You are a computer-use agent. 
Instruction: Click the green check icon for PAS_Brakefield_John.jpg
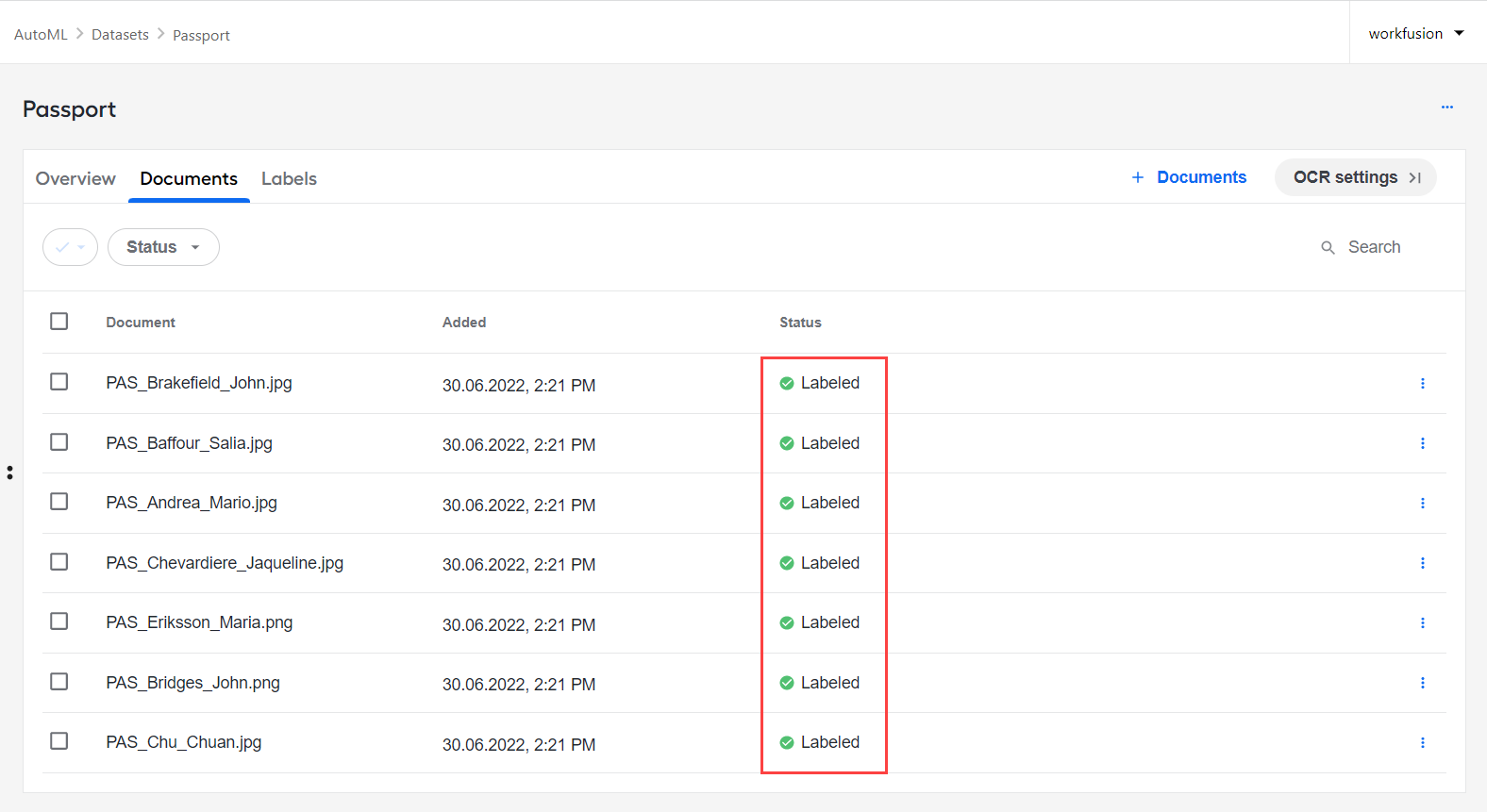(787, 383)
